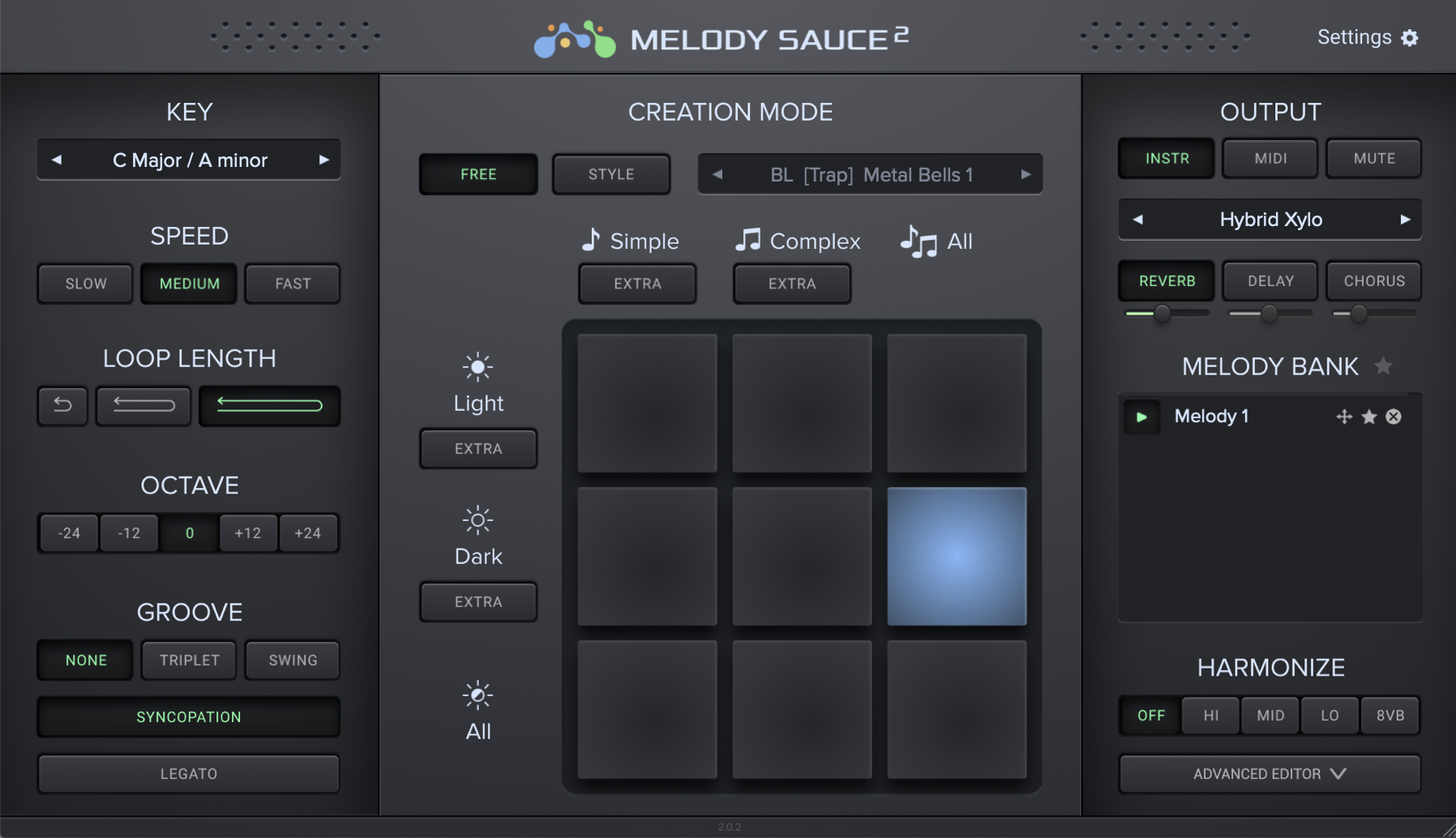Set octave to -12

point(129,533)
